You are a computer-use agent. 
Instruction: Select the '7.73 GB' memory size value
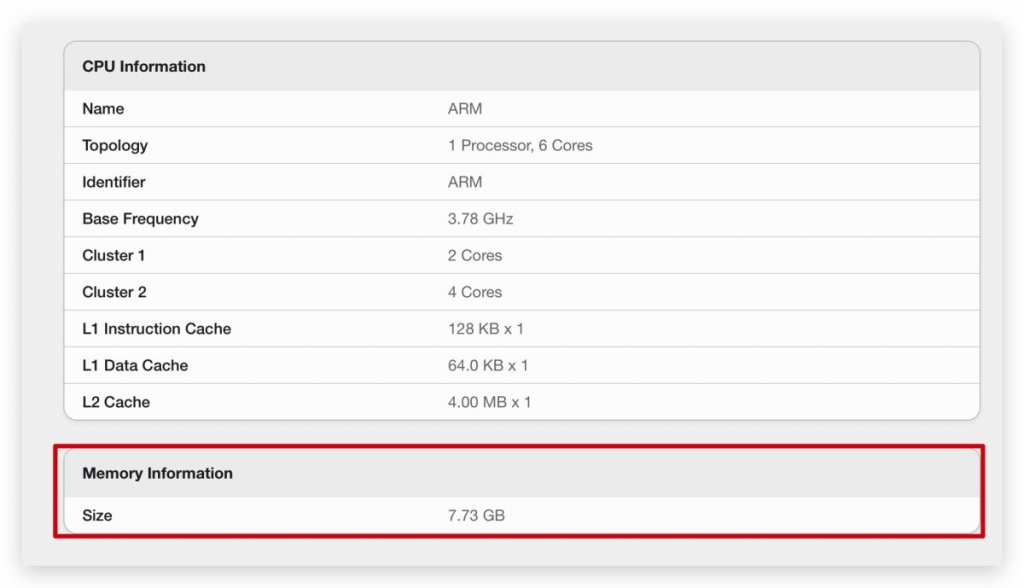(477, 515)
